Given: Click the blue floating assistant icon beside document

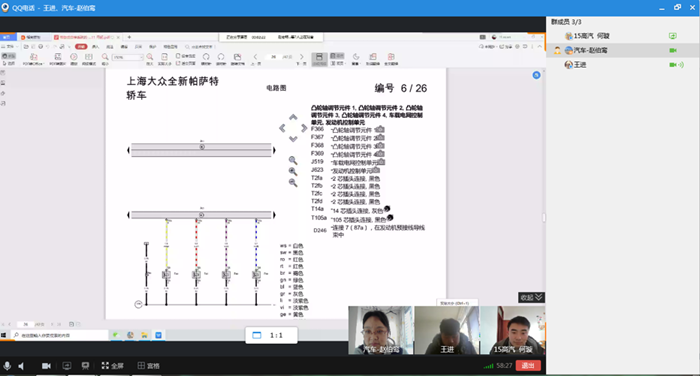Looking at the screenshot, I should [x=536, y=75].
